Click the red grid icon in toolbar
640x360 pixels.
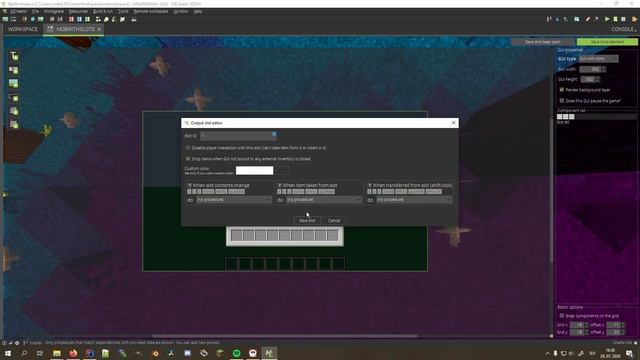coord(71,19)
